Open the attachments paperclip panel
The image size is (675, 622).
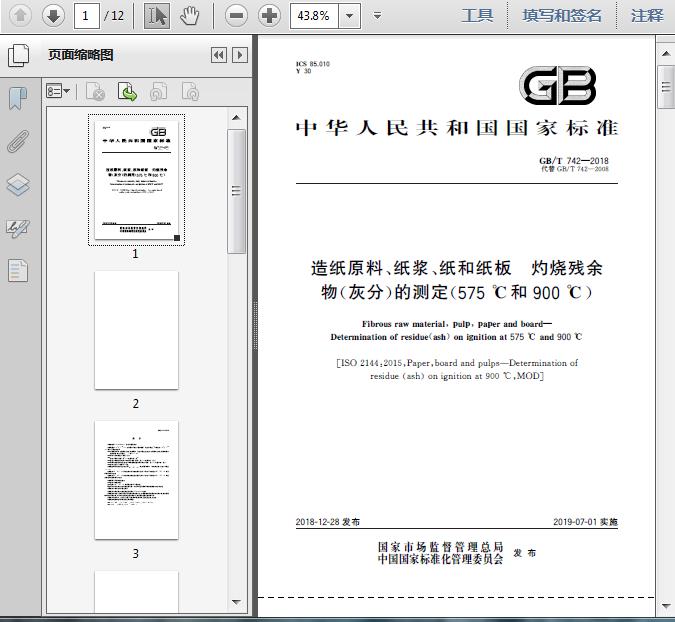click(18, 142)
